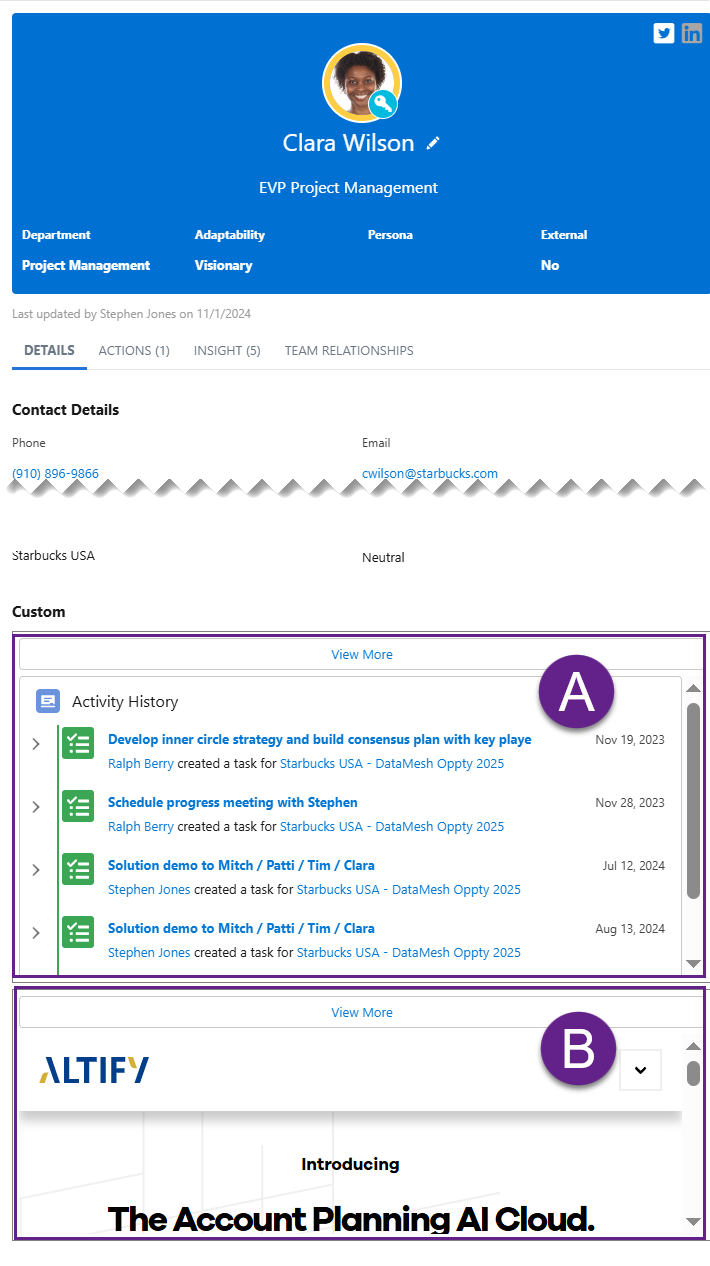Image resolution: width=710 pixels, height=1266 pixels.
Task: Click the Altify logo
Action: (x=94, y=1070)
